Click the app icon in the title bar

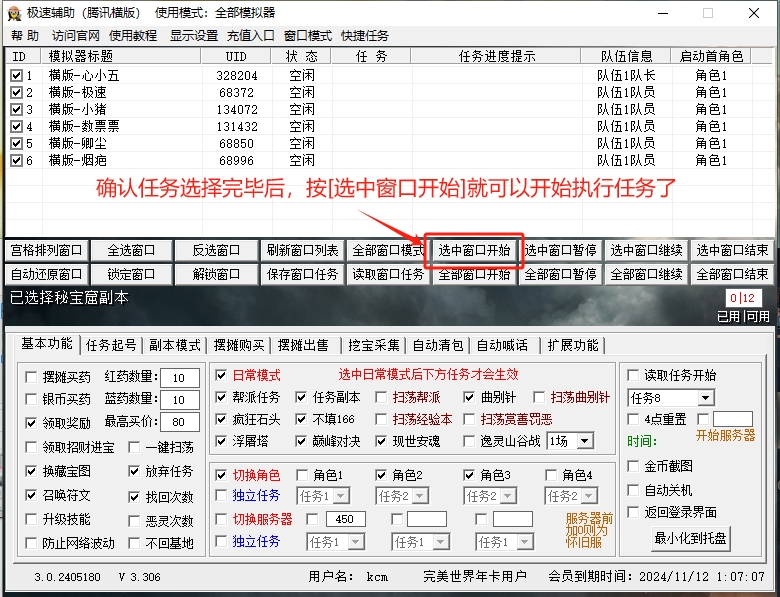[13, 13]
